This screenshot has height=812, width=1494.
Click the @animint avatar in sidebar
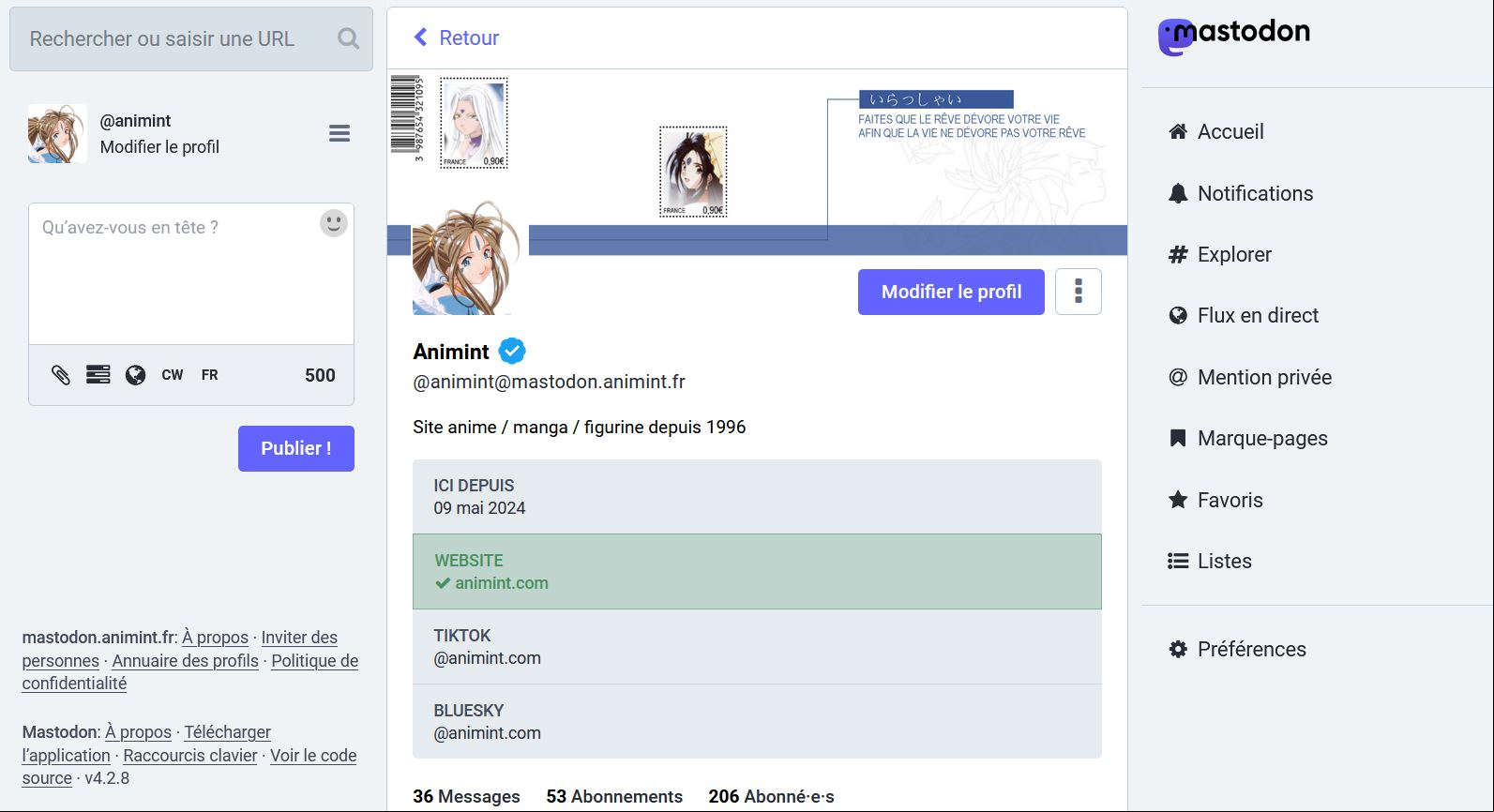click(x=57, y=133)
